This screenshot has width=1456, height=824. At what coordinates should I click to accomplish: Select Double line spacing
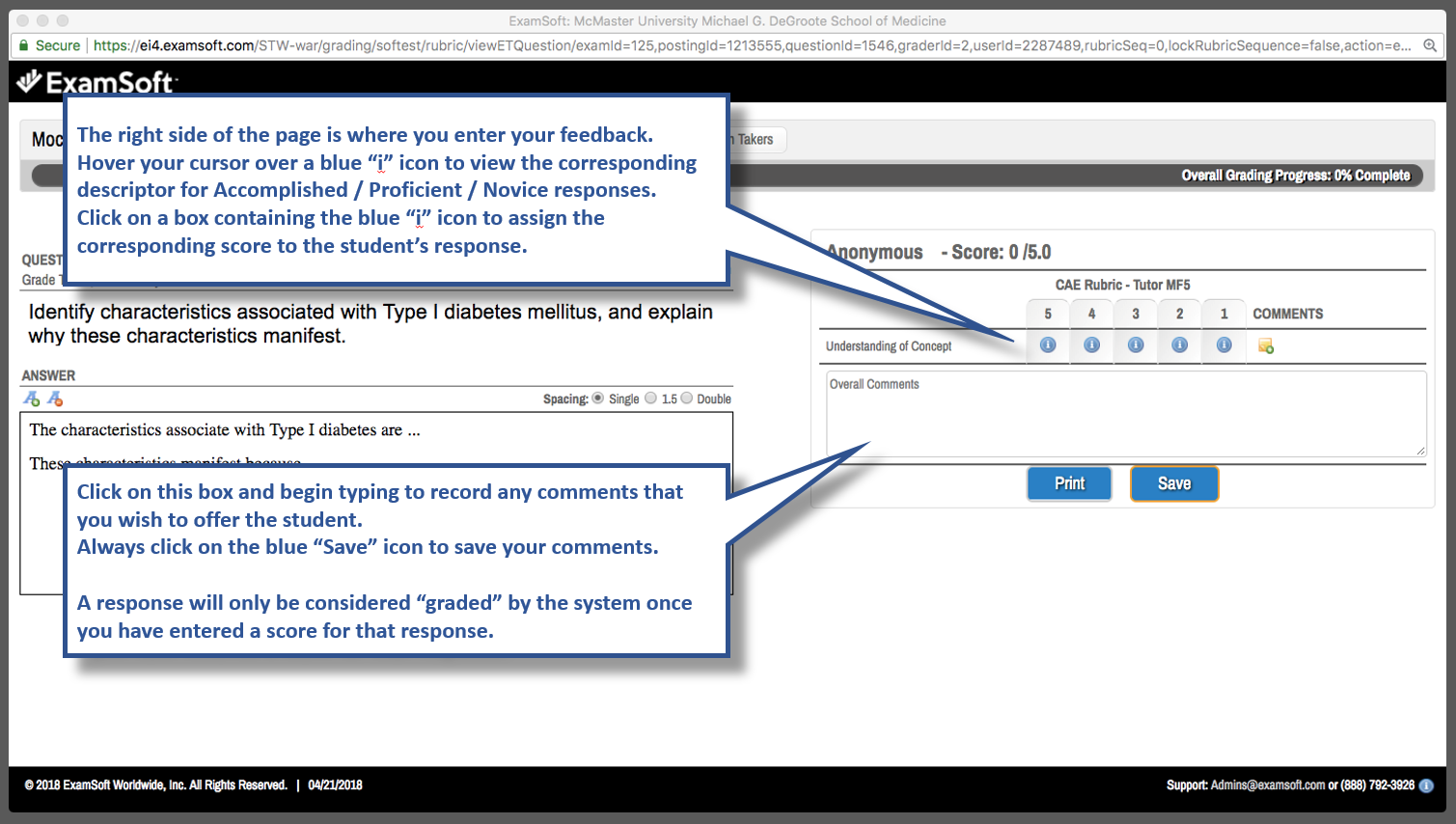click(687, 398)
